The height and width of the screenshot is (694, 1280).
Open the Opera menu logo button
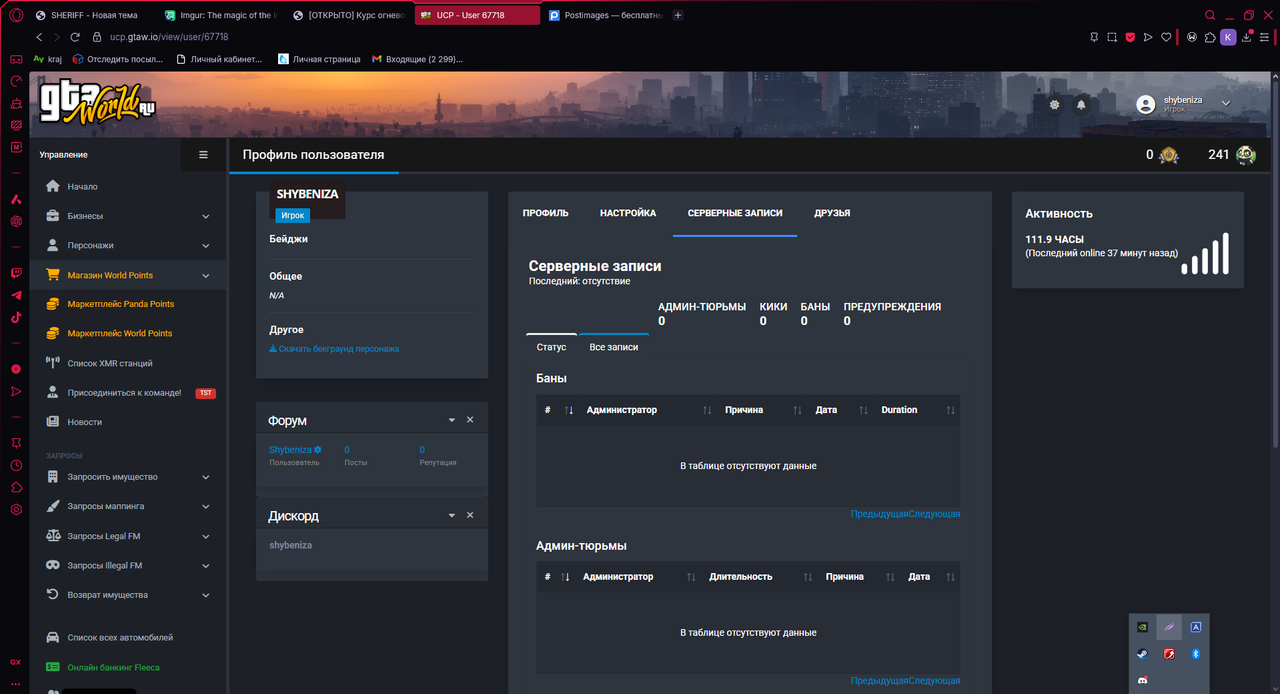15,15
